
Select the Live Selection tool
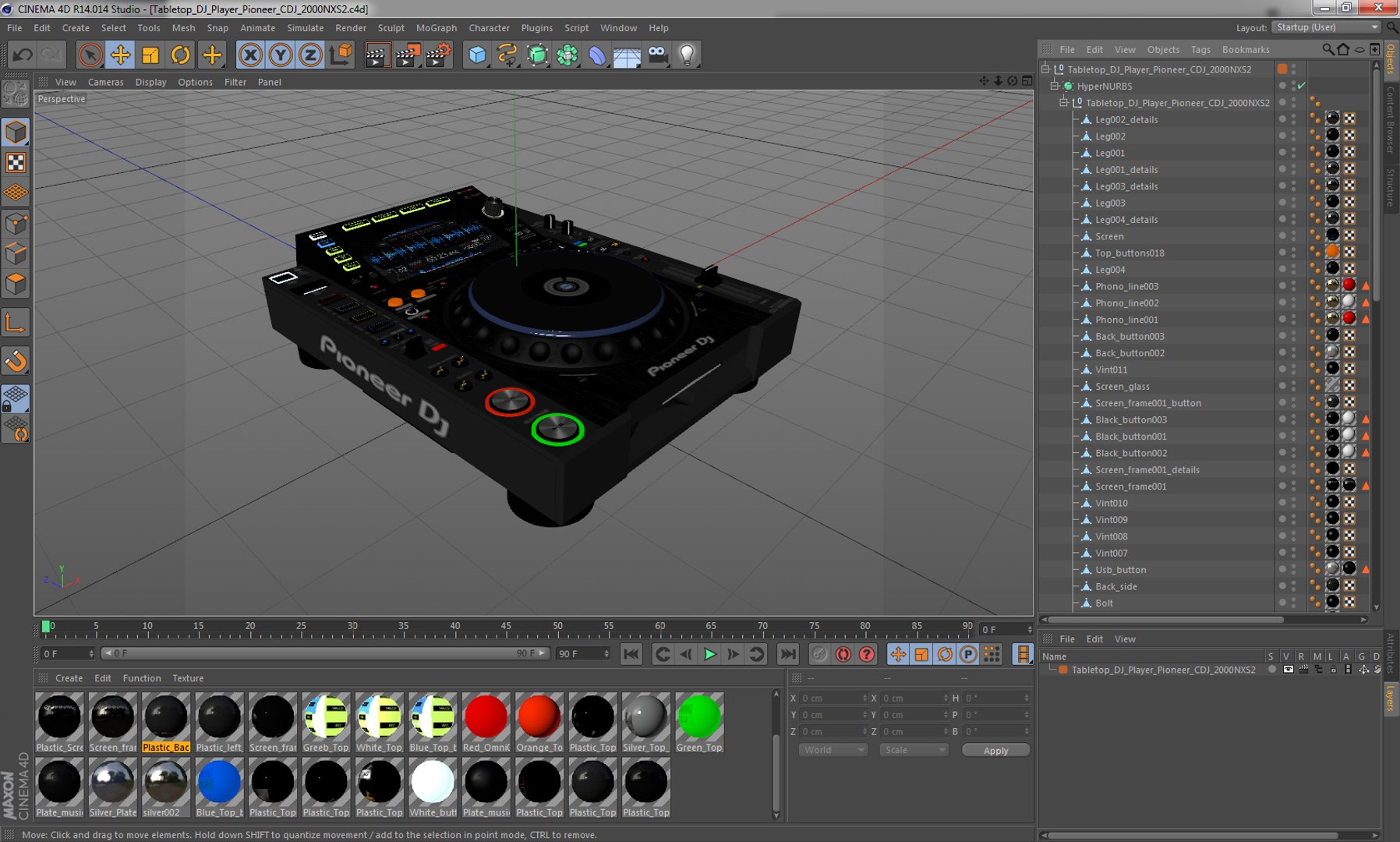click(x=90, y=55)
